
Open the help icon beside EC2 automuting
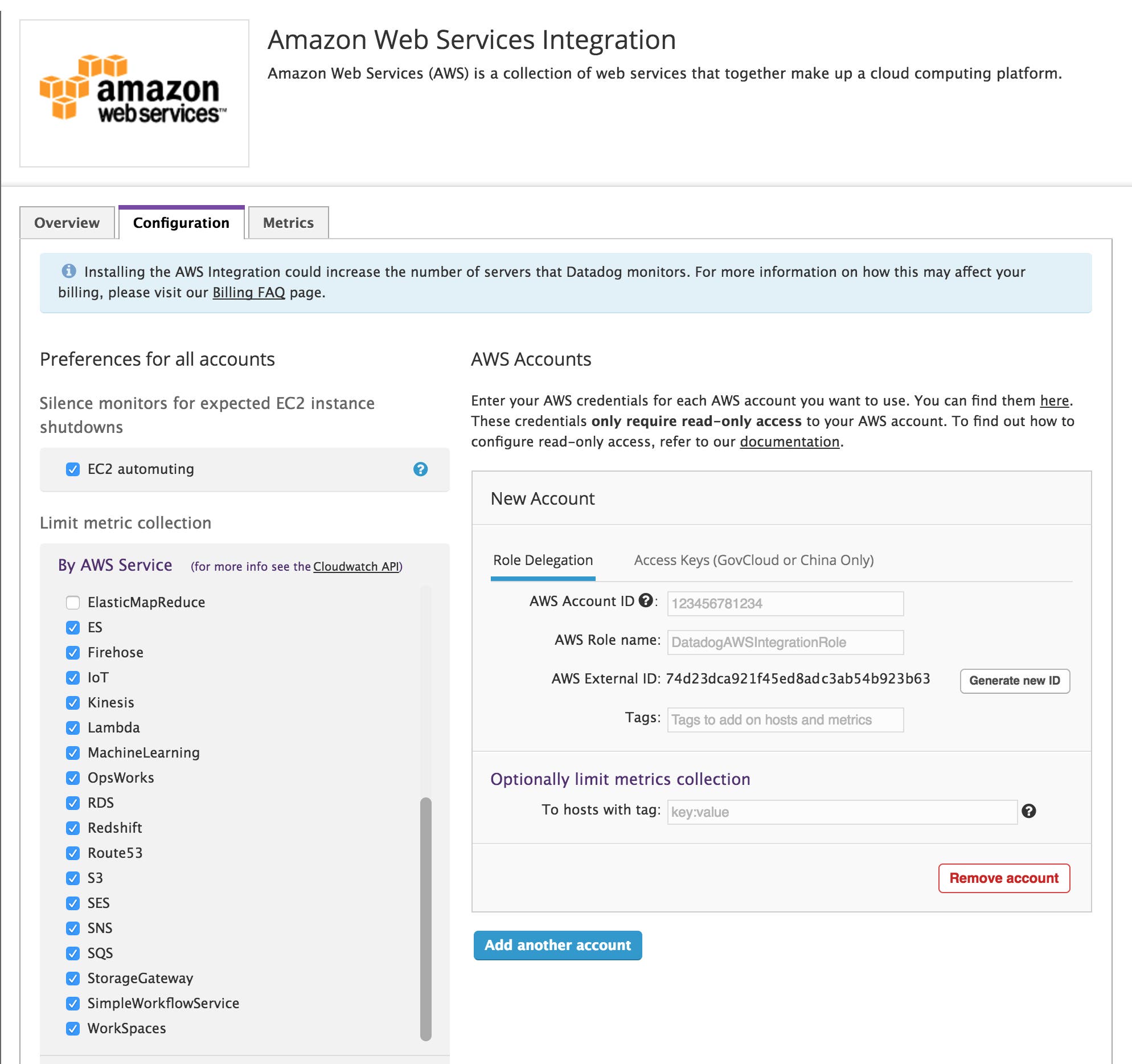pos(420,469)
